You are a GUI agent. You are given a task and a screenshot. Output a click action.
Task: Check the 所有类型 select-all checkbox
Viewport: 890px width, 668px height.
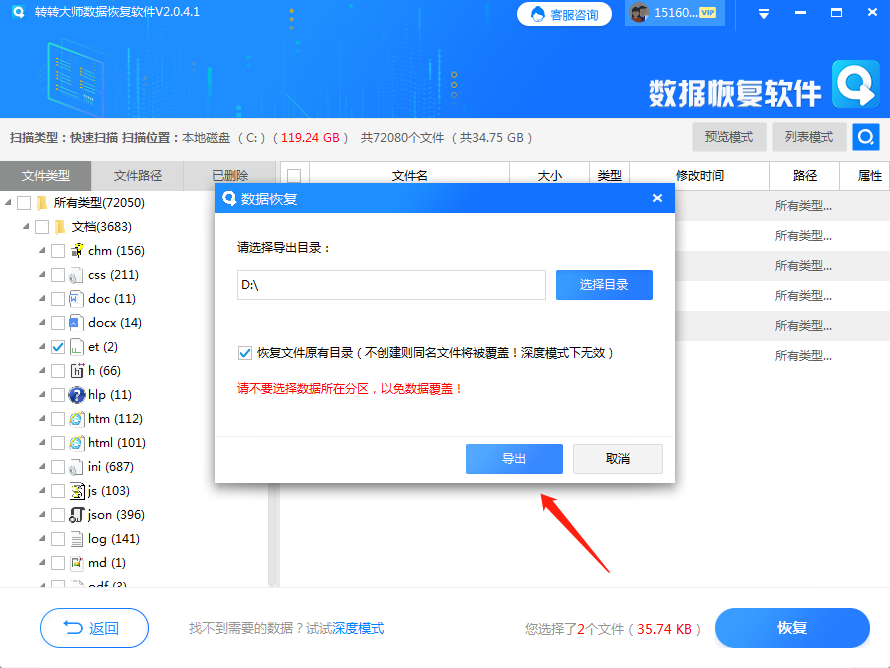[x=25, y=203]
